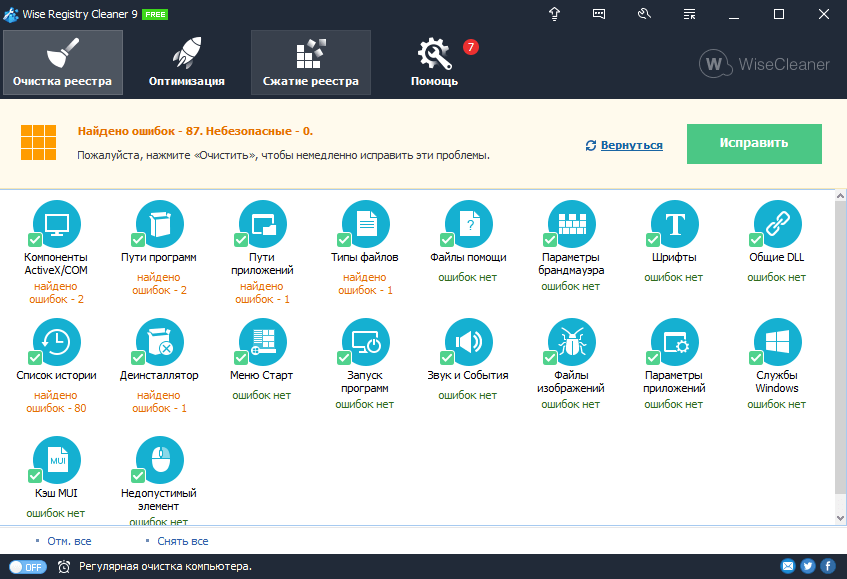Screen dimensions: 847x579
Task: Click the upload arrow icon in title bar
Action: (554, 14)
